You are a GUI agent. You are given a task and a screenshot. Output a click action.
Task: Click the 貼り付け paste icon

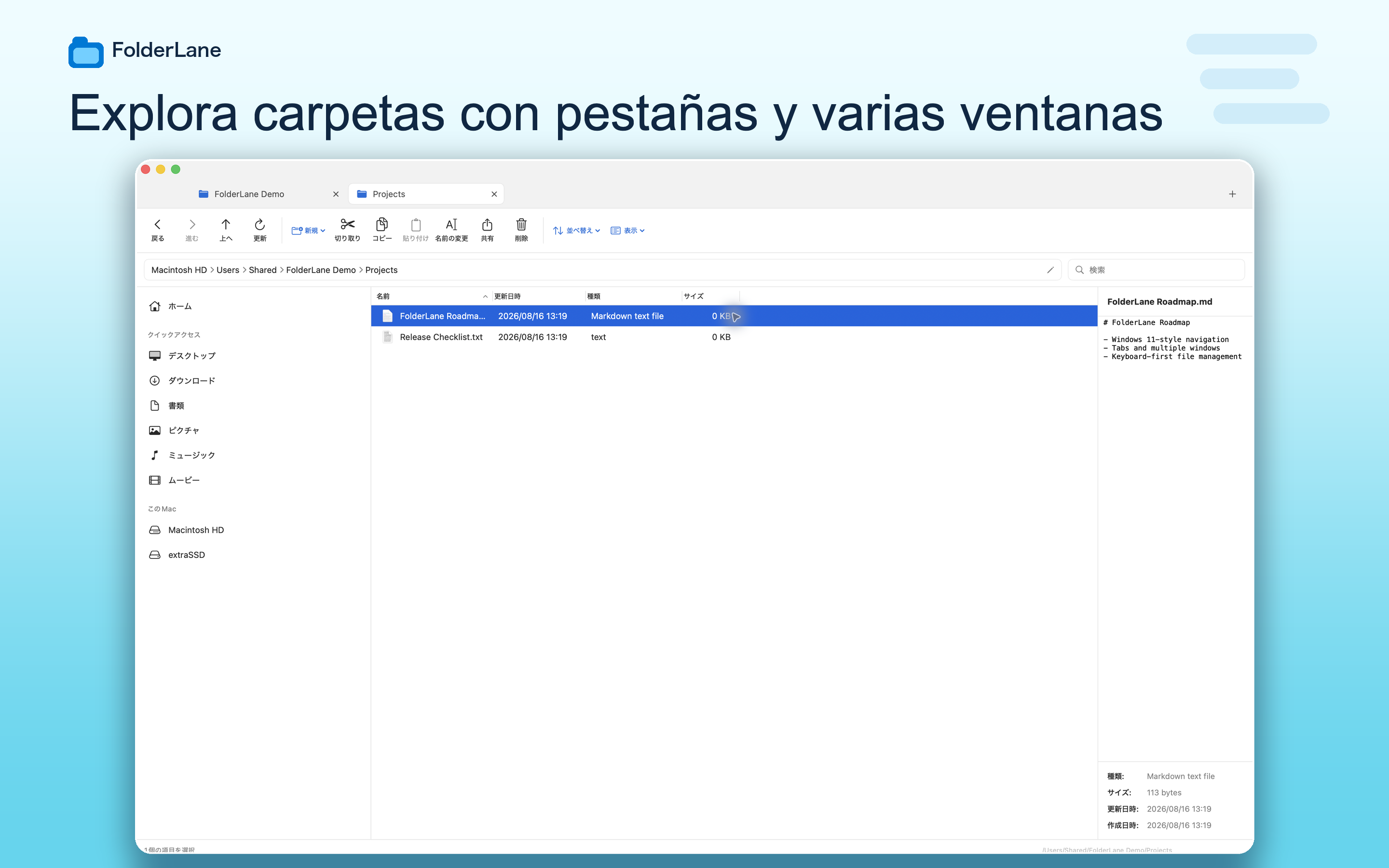[x=416, y=230]
